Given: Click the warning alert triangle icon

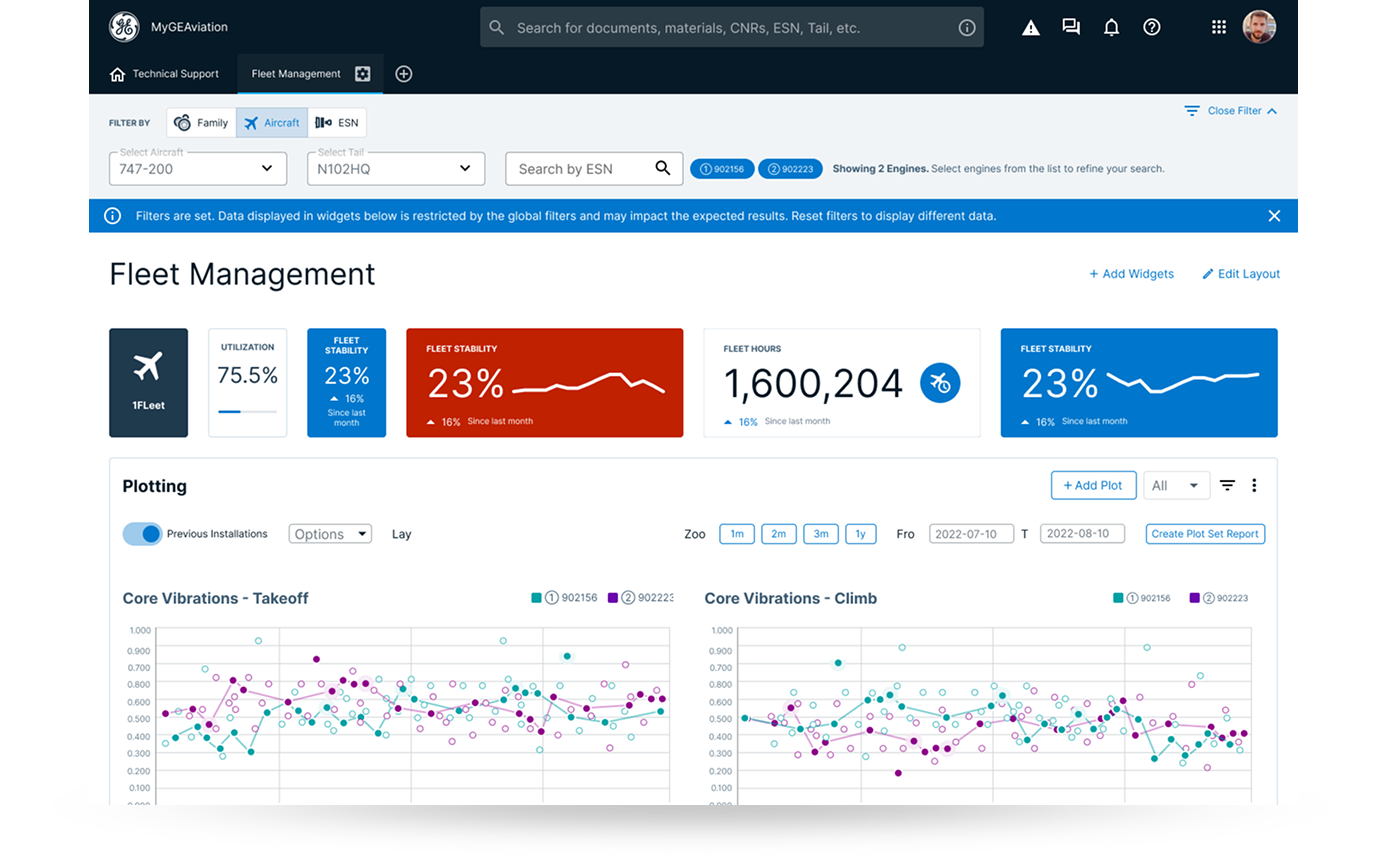Looking at the screenshot, I should pyautogui.click(x=1031, y=28).
